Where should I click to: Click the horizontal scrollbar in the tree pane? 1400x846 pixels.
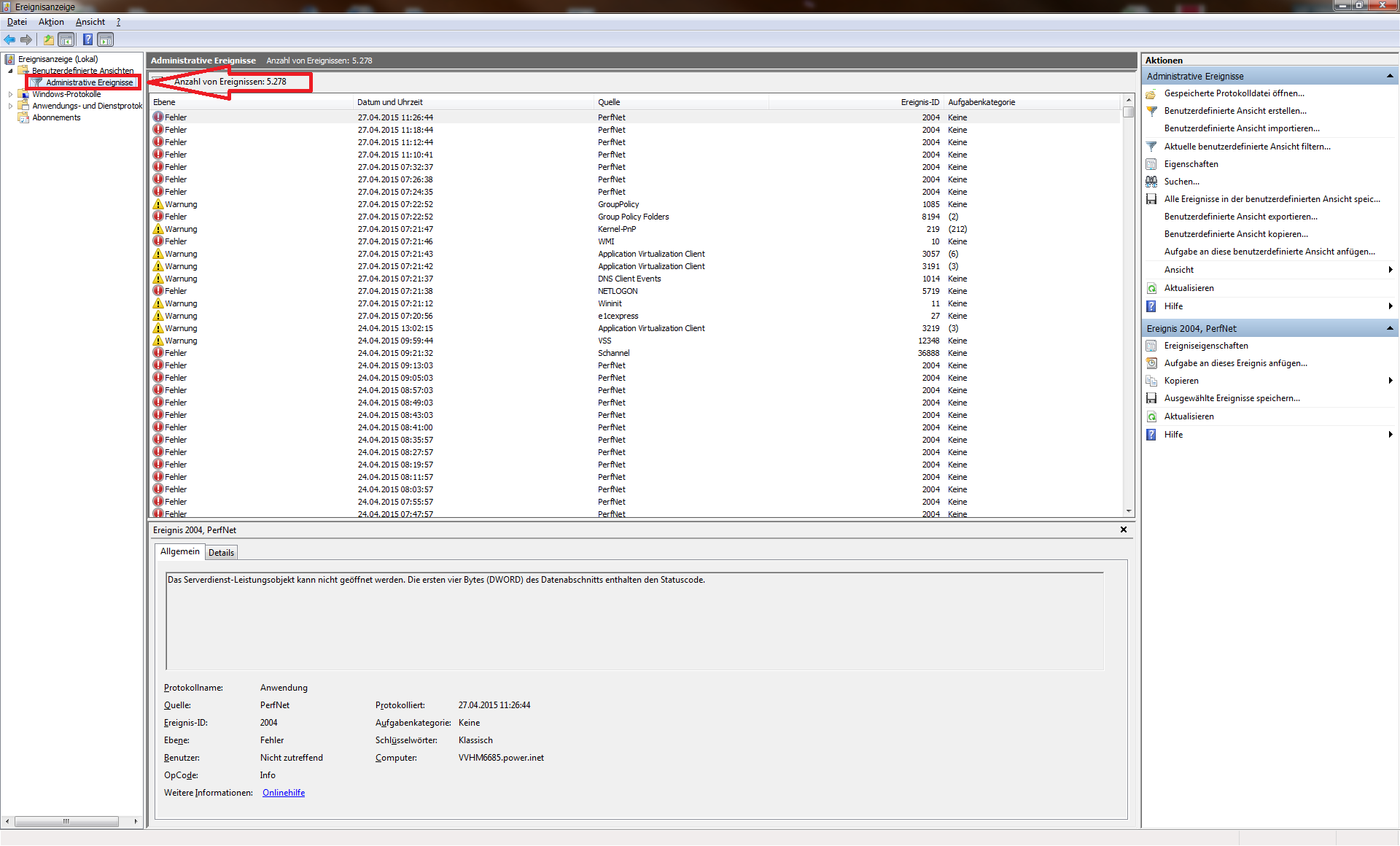click(x=66, y=821)
